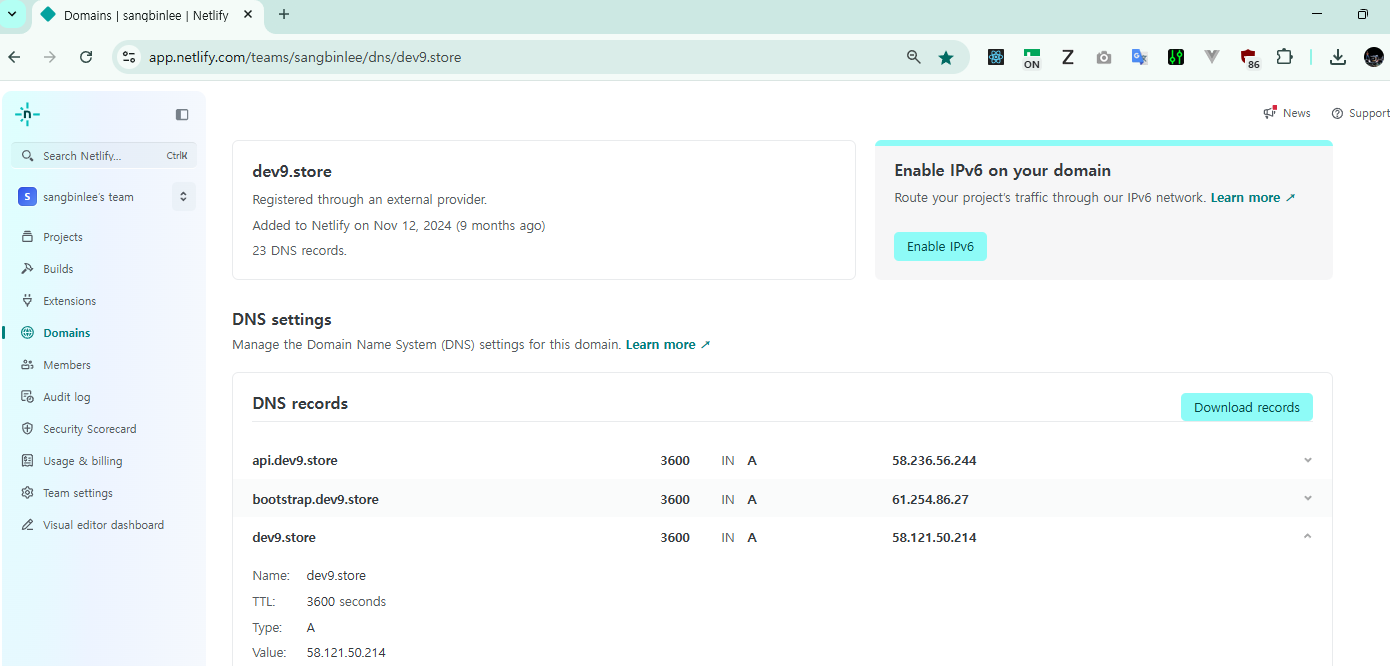Click the bootstrap.dev9.store record name
The image size is (1390, 666).
(x=315, y=499)
